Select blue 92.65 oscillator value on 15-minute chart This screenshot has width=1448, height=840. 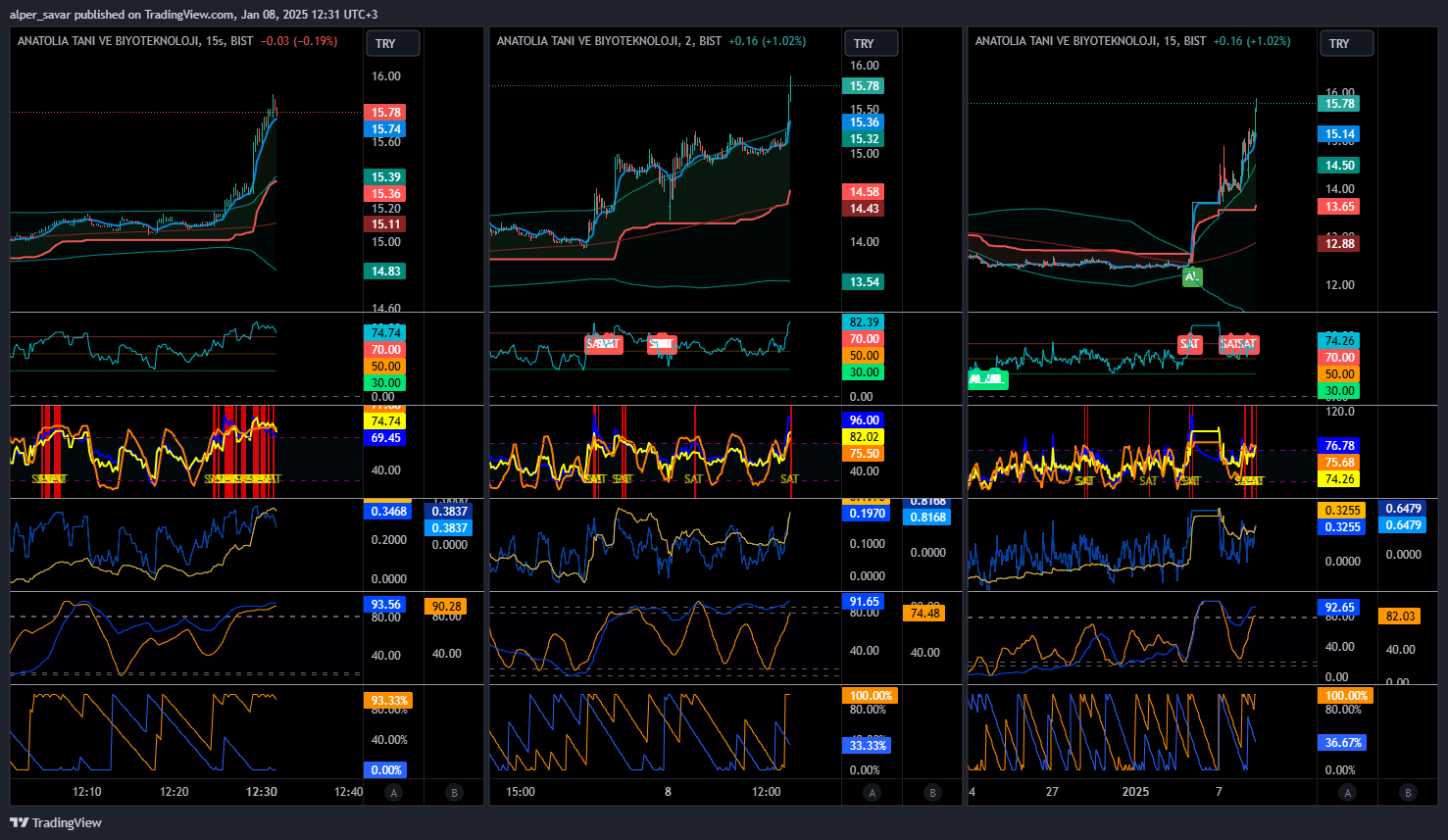pos(1340,608)
